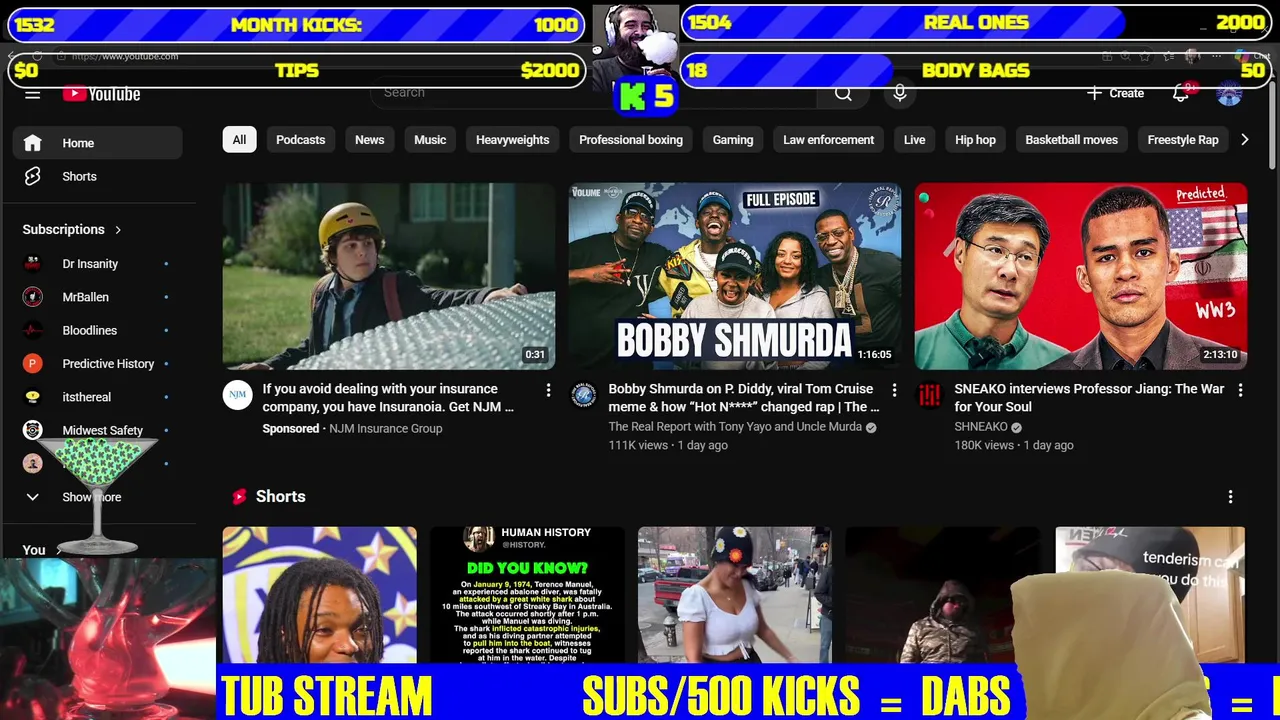Play the insurance ad thumbnail
The image size is (1280, 720).
coord(388,276)
